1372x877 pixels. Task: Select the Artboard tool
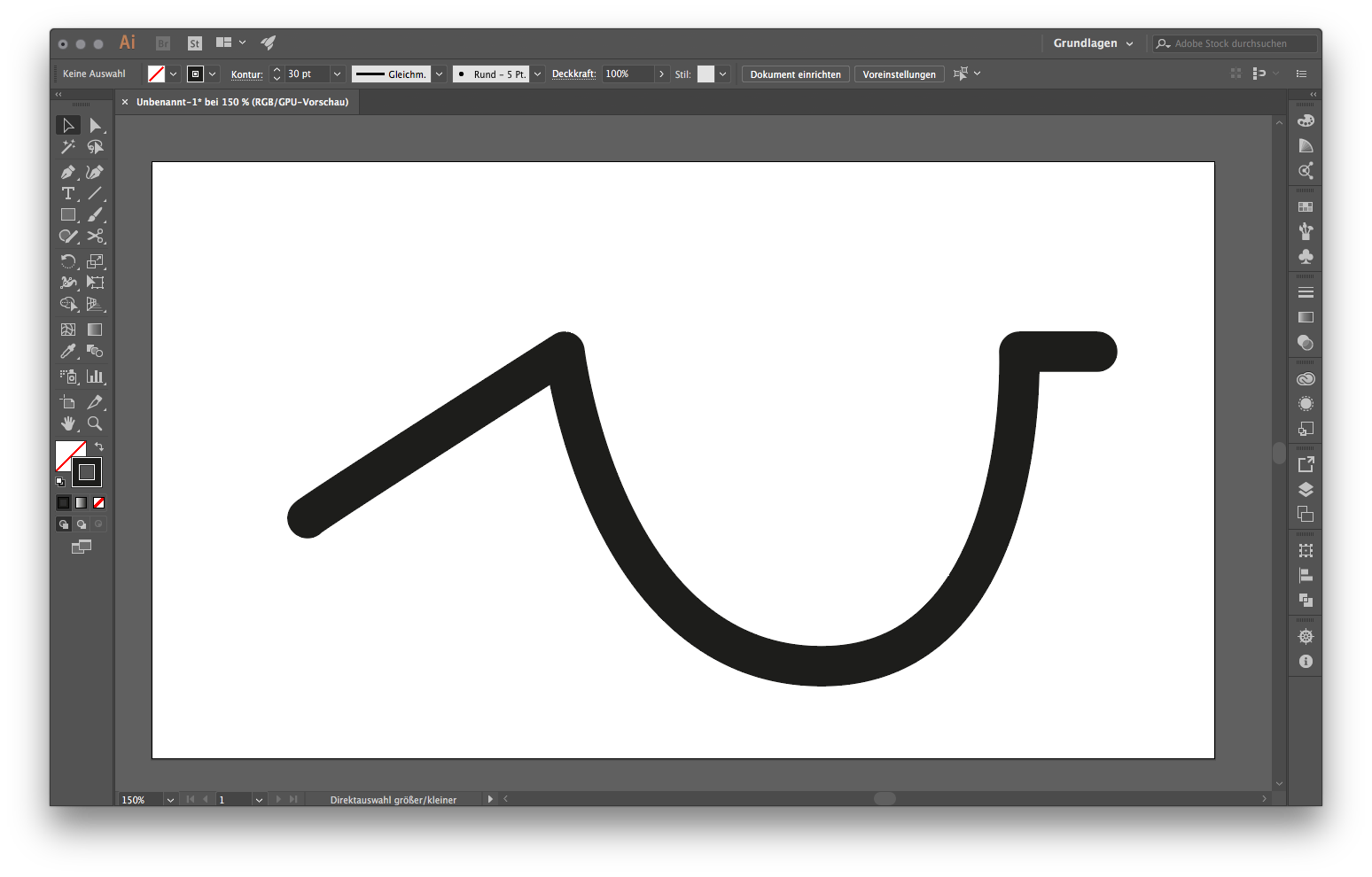tap(68, 402)
